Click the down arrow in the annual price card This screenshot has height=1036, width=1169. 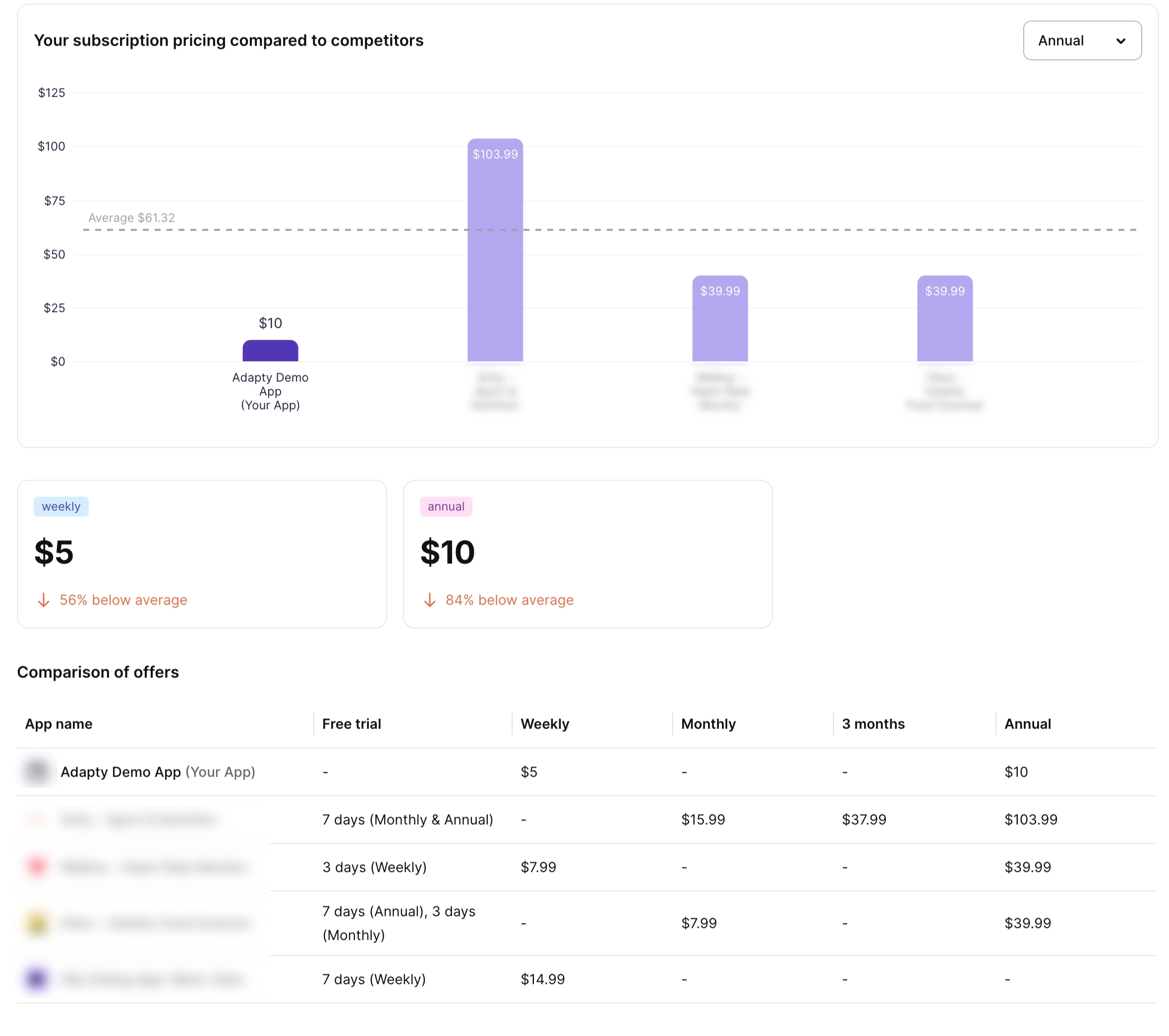coord(429,600)
